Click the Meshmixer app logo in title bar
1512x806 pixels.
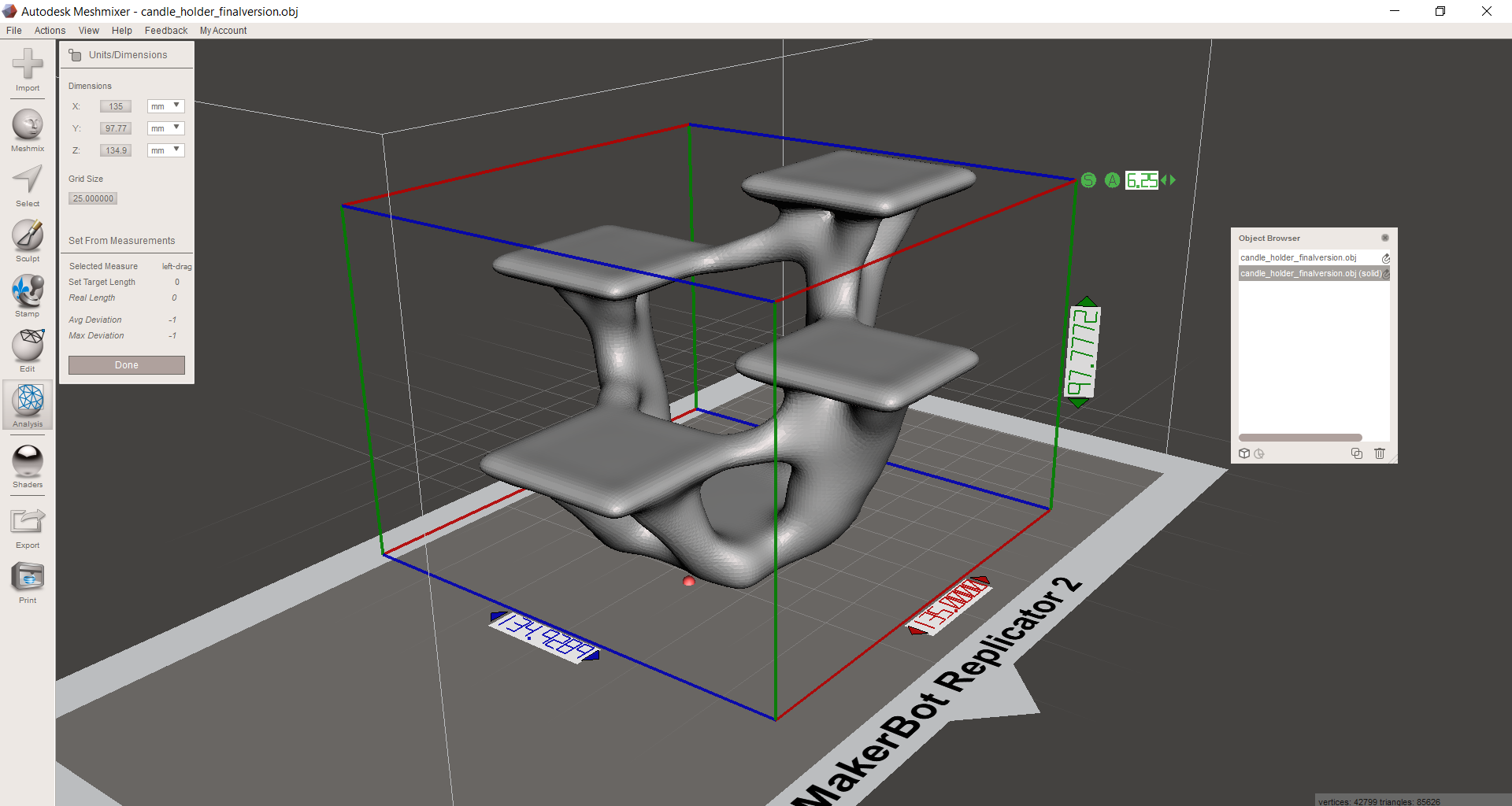point(9,11)
